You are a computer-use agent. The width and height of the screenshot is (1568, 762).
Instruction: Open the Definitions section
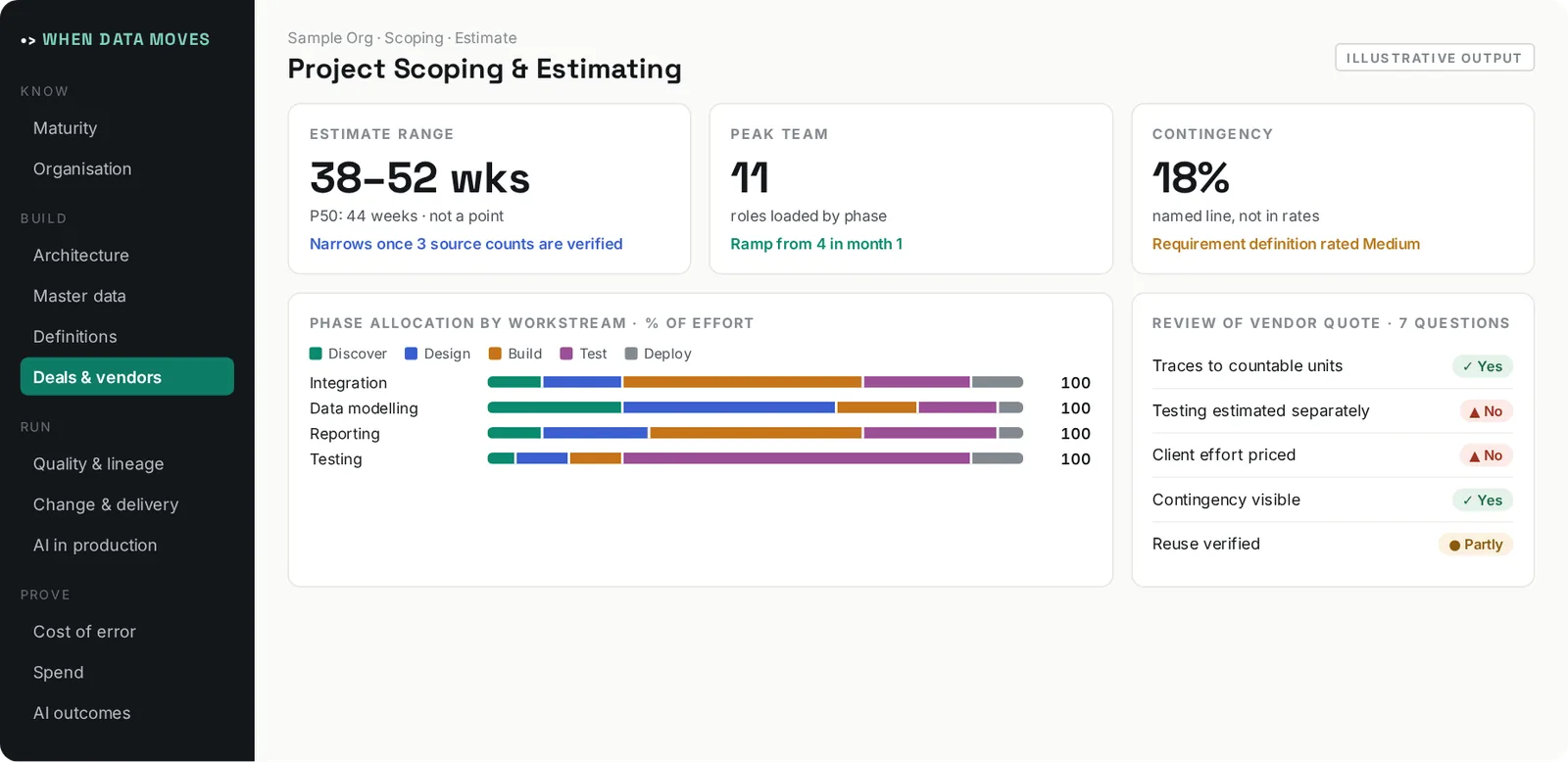coord(127,337)
